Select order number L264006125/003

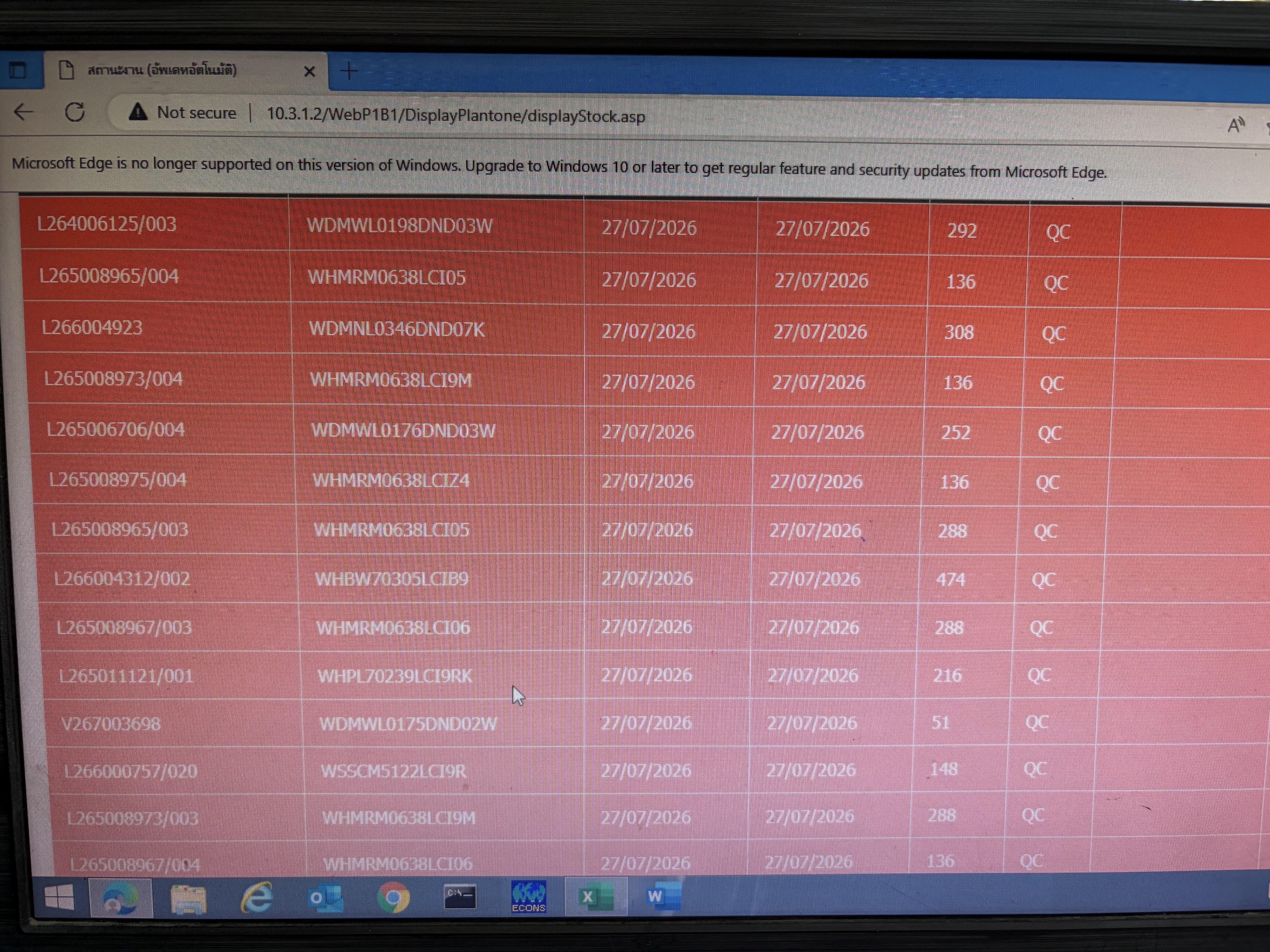pyautogui.click(x=107, y=223)
